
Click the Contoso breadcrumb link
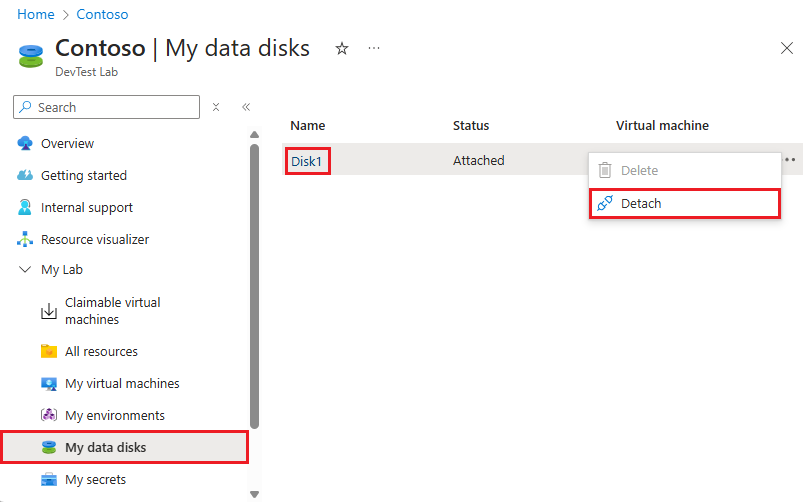tap(102, 15)
